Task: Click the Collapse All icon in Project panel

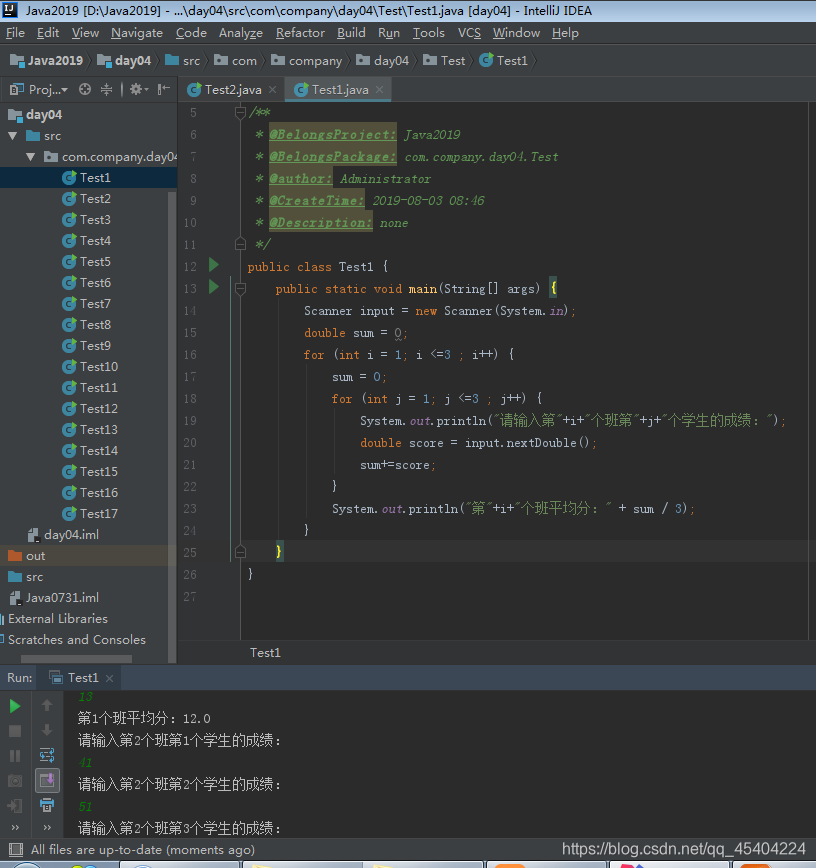Action: (x=106, y=89)
